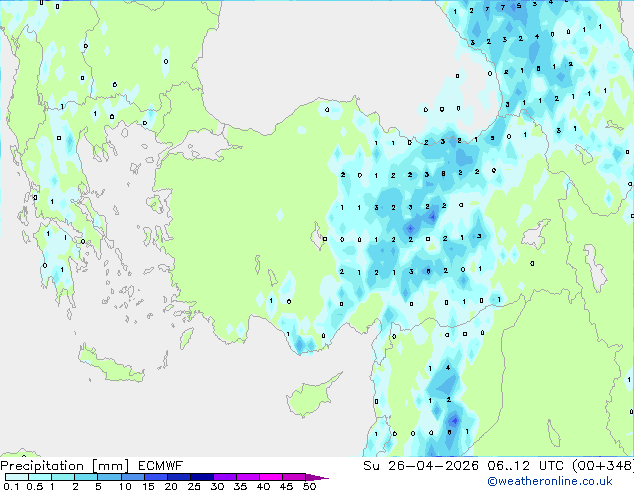The width and height of the screenshot is (634, 490).
Task: Click the 'Su 26-04-2026' date text
Action: click(421, 466)
